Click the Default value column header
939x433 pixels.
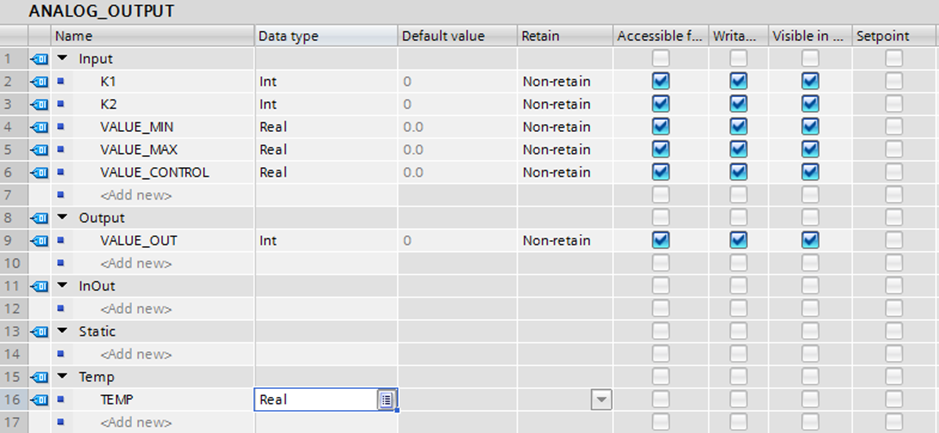pyautogui.click(x=442, y=36)
